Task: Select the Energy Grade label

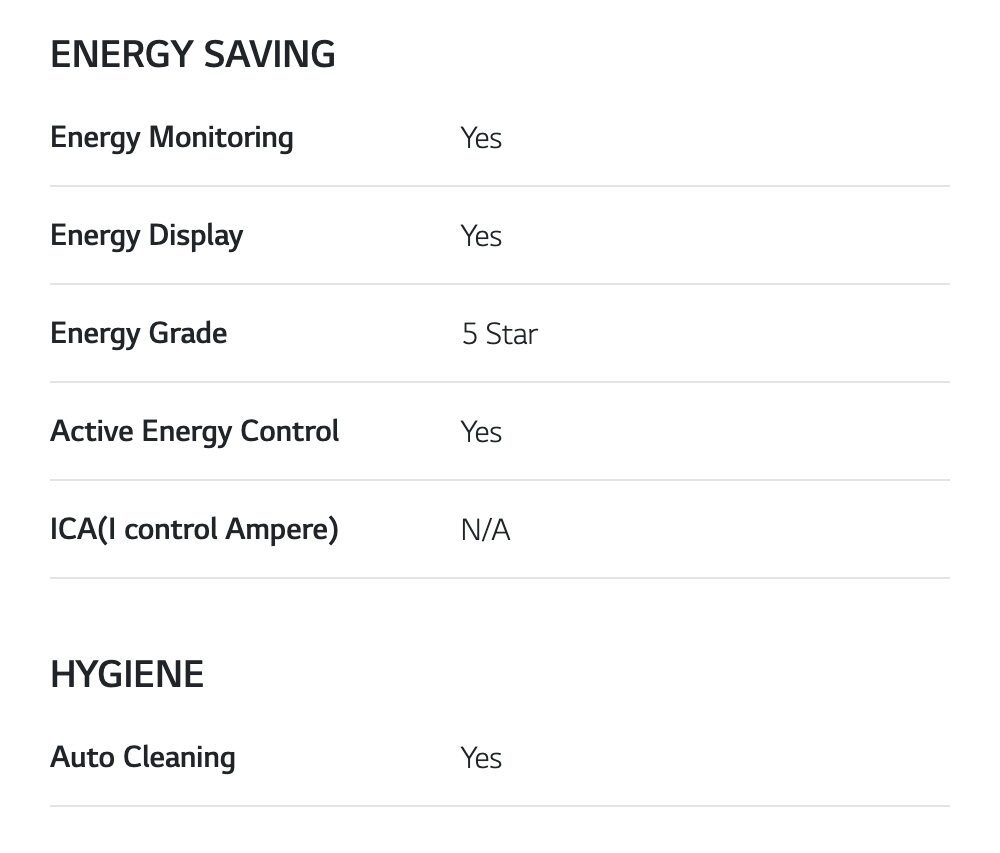Action: pos(138,333)
